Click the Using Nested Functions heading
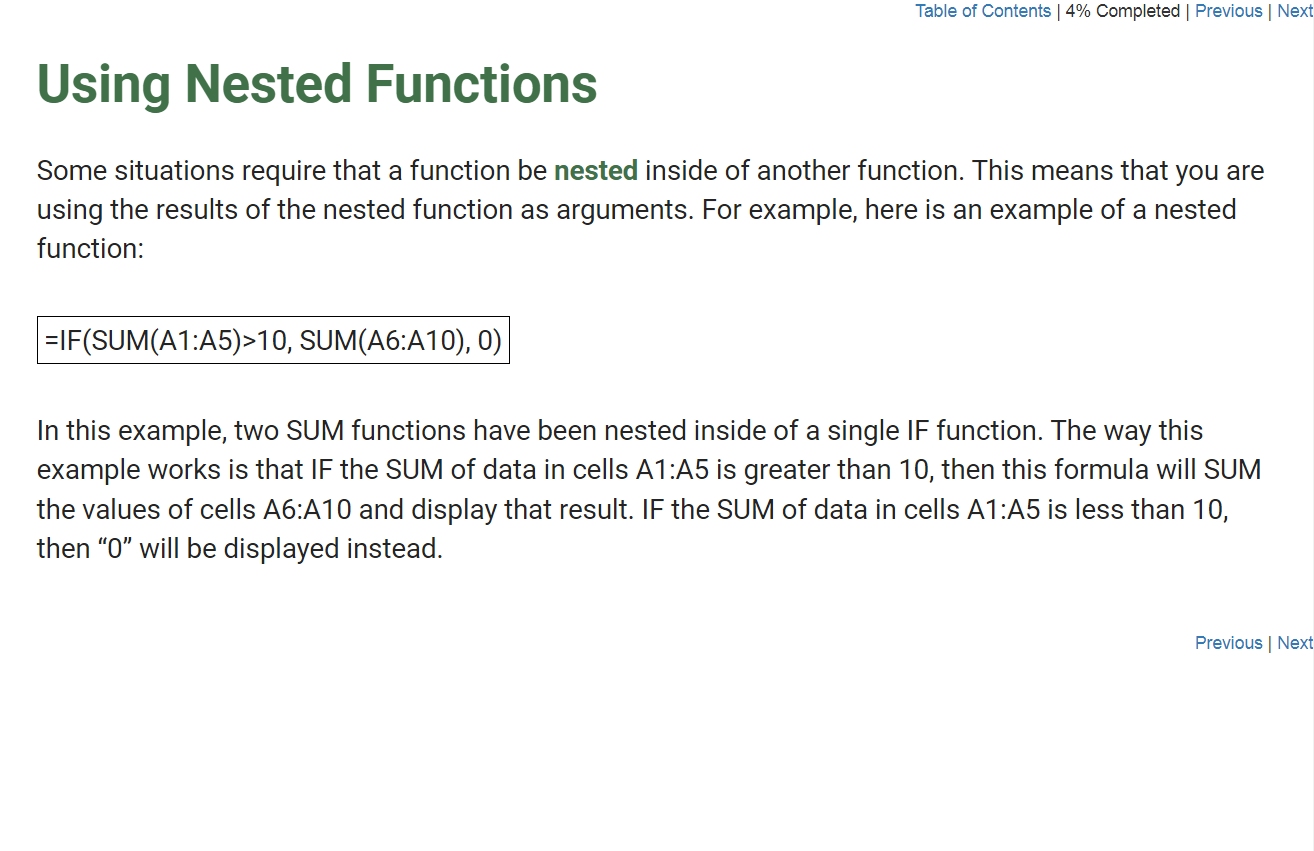The width and height of the screenshot is (1314, 851). pyautogui.click(x=317, y=84)
